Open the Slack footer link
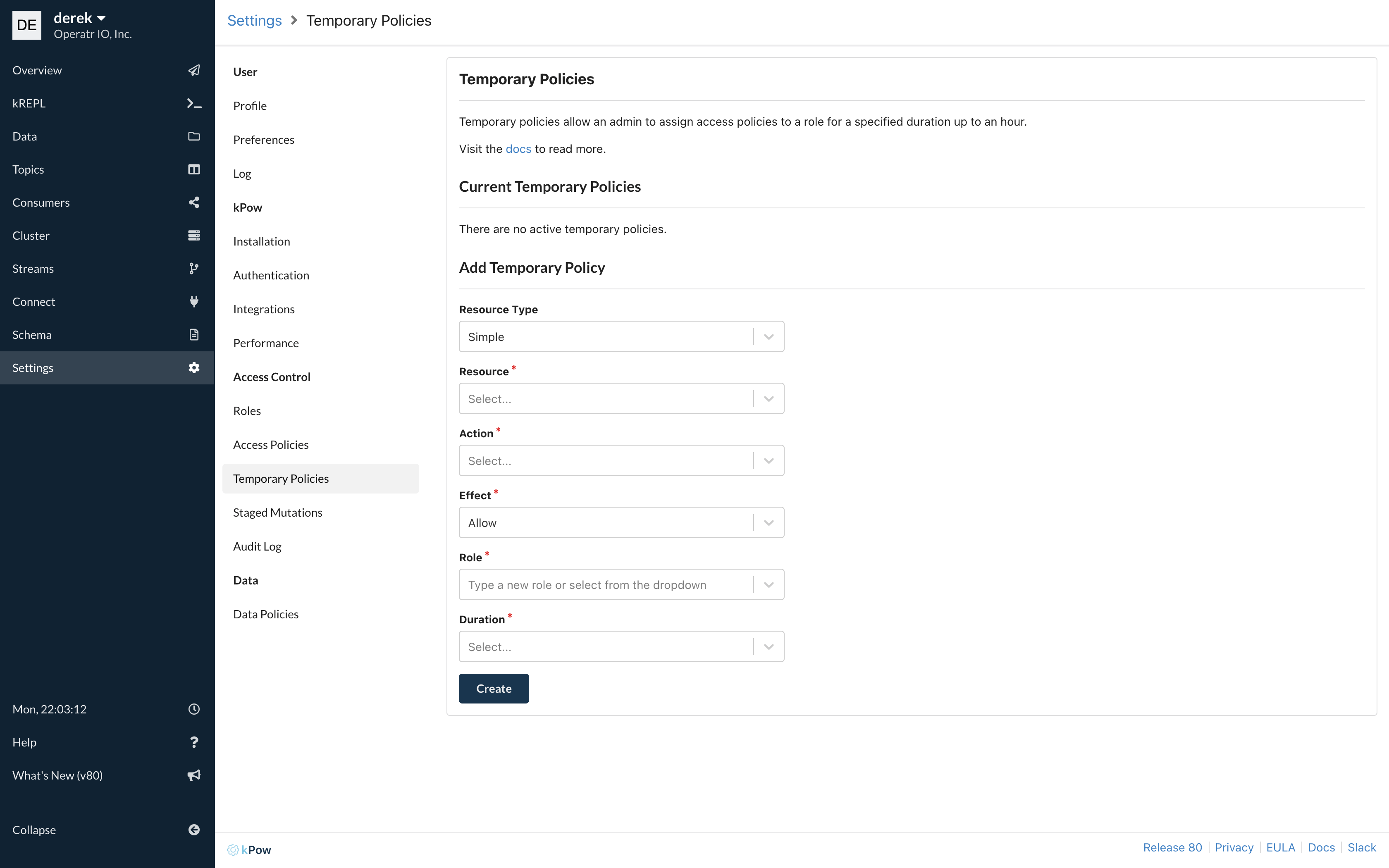Viewport: 1389px width, 868px height. coord(1361,847)
